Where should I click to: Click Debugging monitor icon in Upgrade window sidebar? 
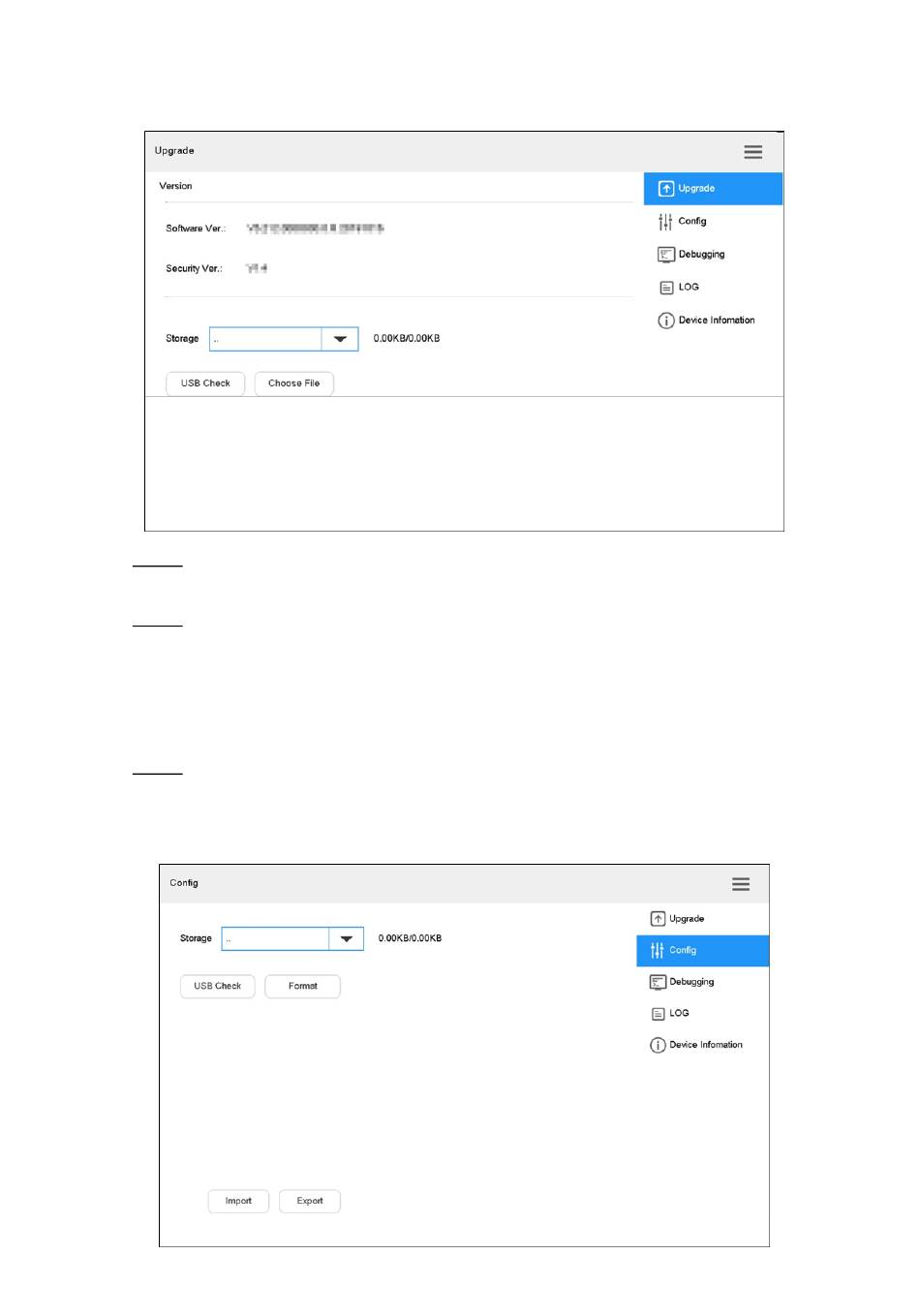tap(666, 255)
